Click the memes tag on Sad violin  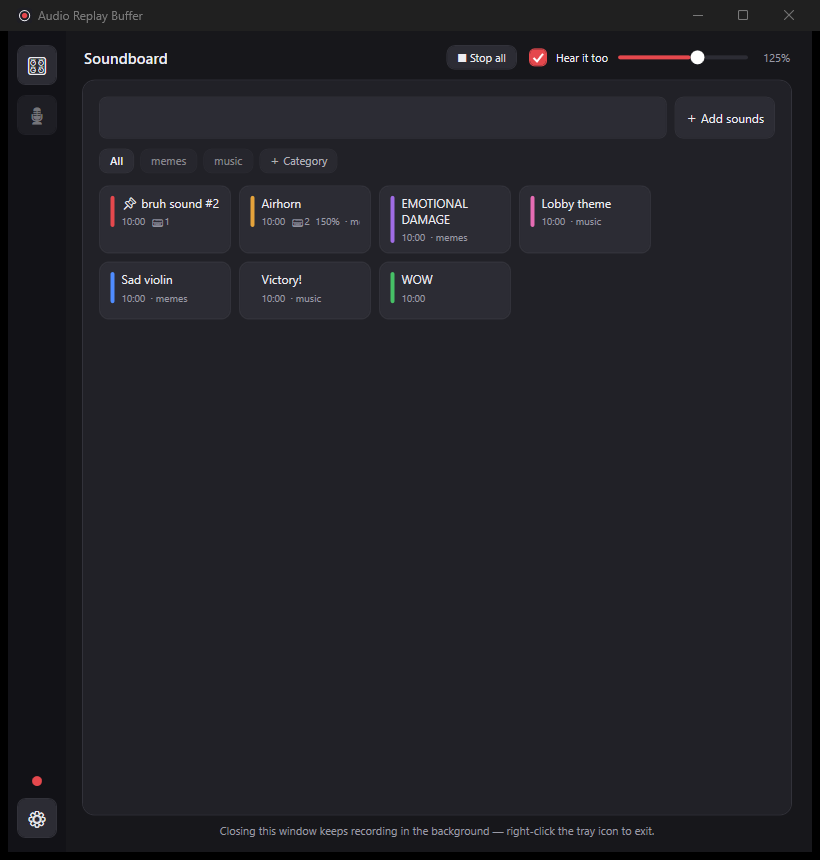click(x=172, y=299)
